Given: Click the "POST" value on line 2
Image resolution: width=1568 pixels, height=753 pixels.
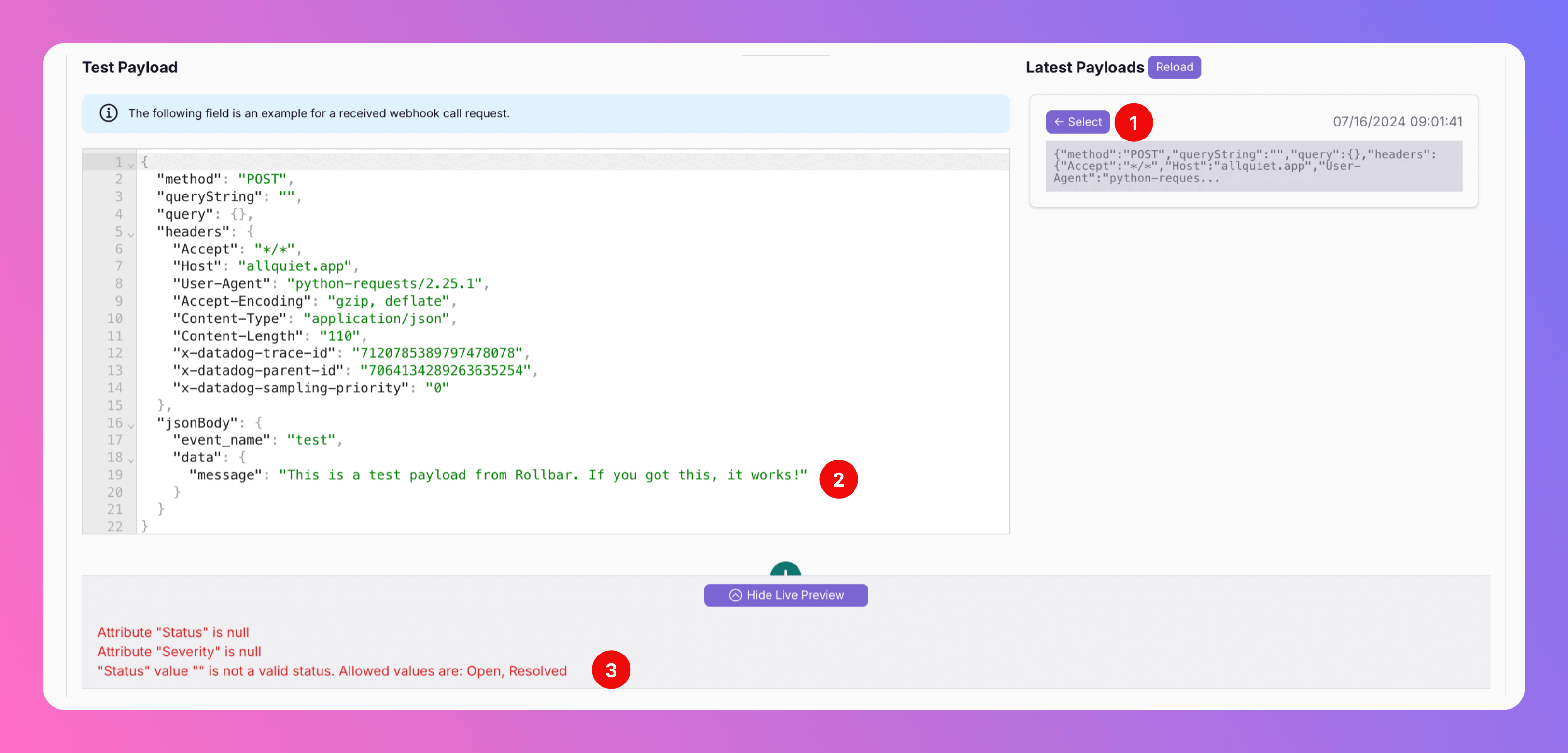Looking at the screenshot, I should [x=262, y=179].
